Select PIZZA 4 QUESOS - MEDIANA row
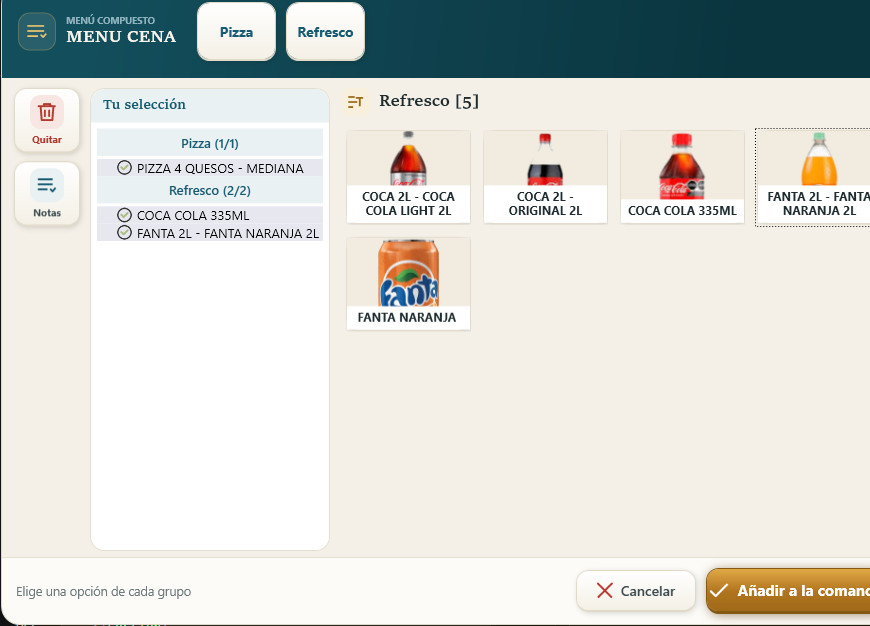This screenshot has height=626, width=870. pos(210,168)
